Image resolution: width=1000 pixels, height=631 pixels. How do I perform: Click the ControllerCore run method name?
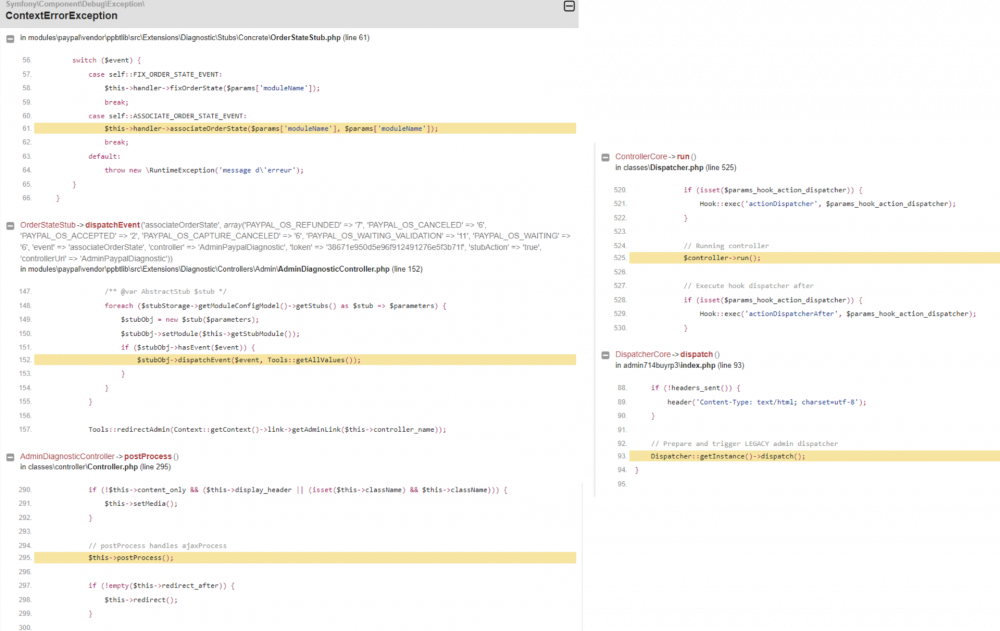point(683,156)
